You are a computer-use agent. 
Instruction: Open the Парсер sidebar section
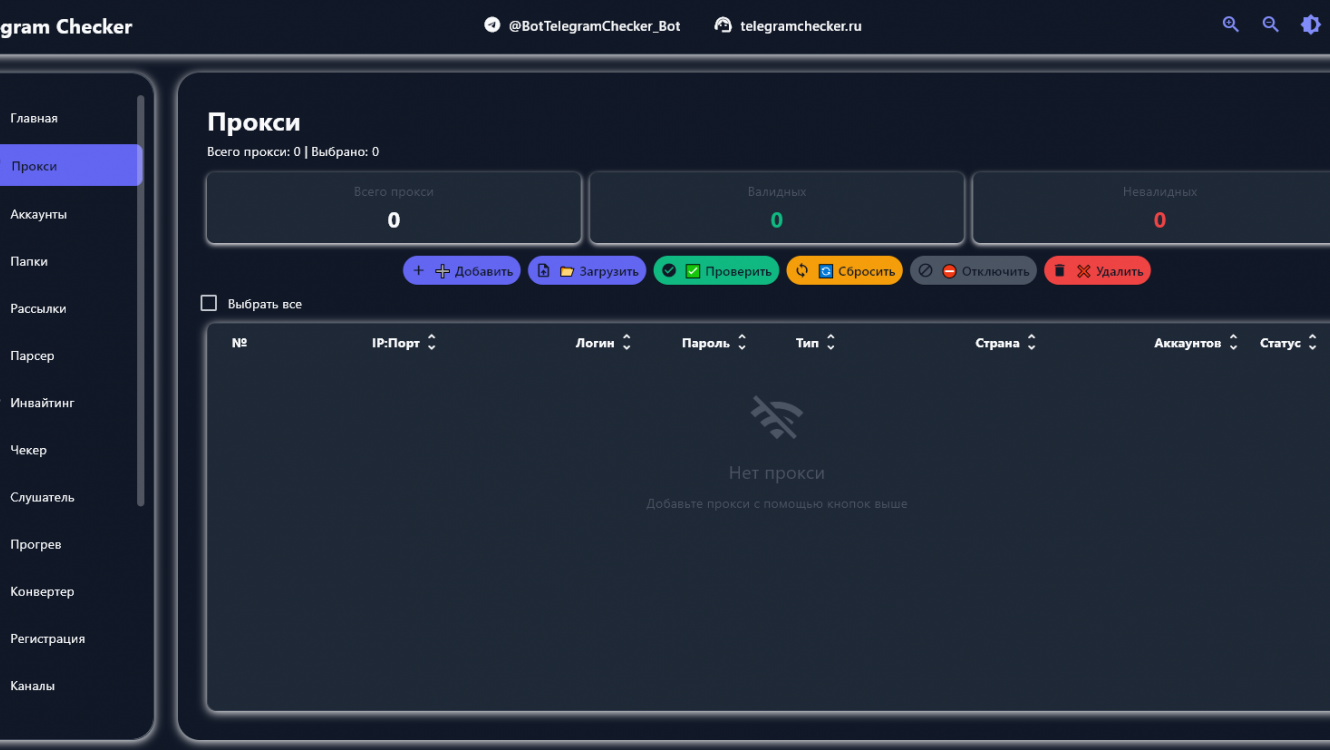33,356
